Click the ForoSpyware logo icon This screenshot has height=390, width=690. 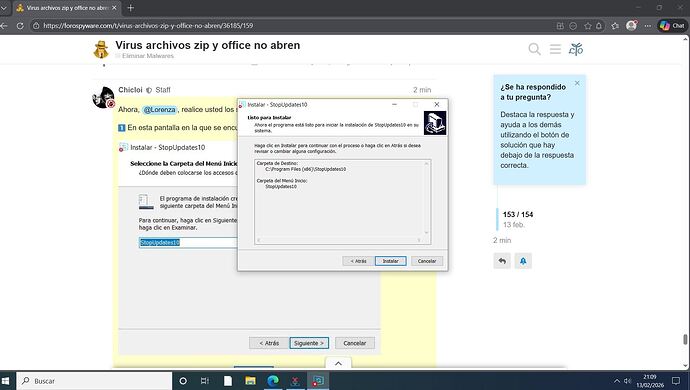pos(101,49)
